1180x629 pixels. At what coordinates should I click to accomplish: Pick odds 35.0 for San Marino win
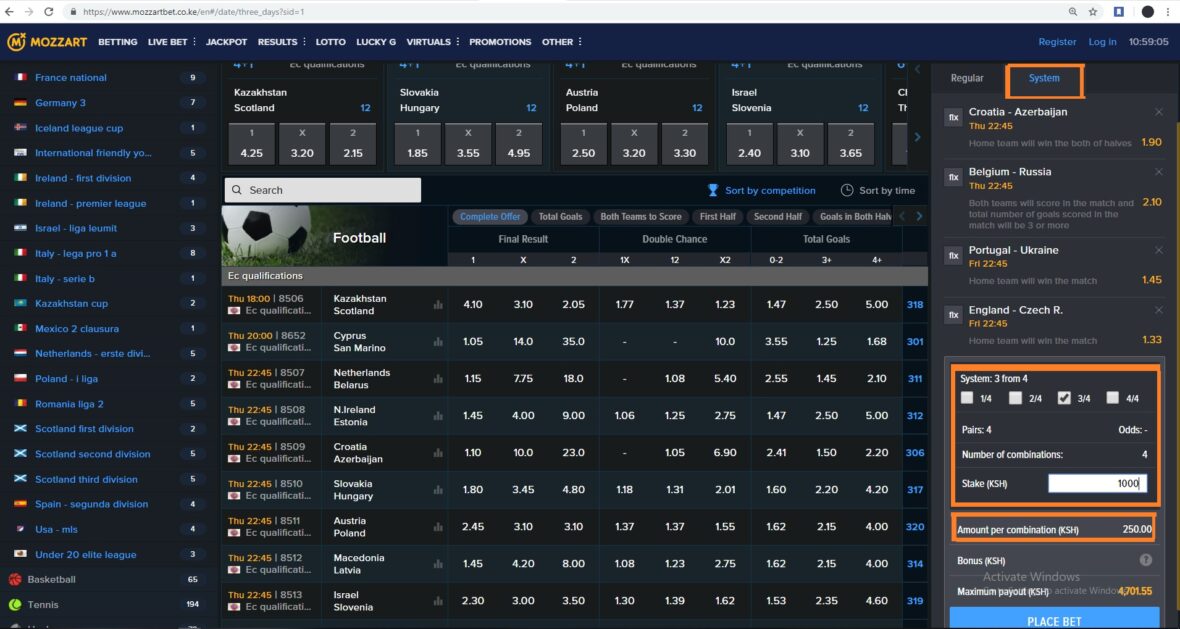point(573,342)
